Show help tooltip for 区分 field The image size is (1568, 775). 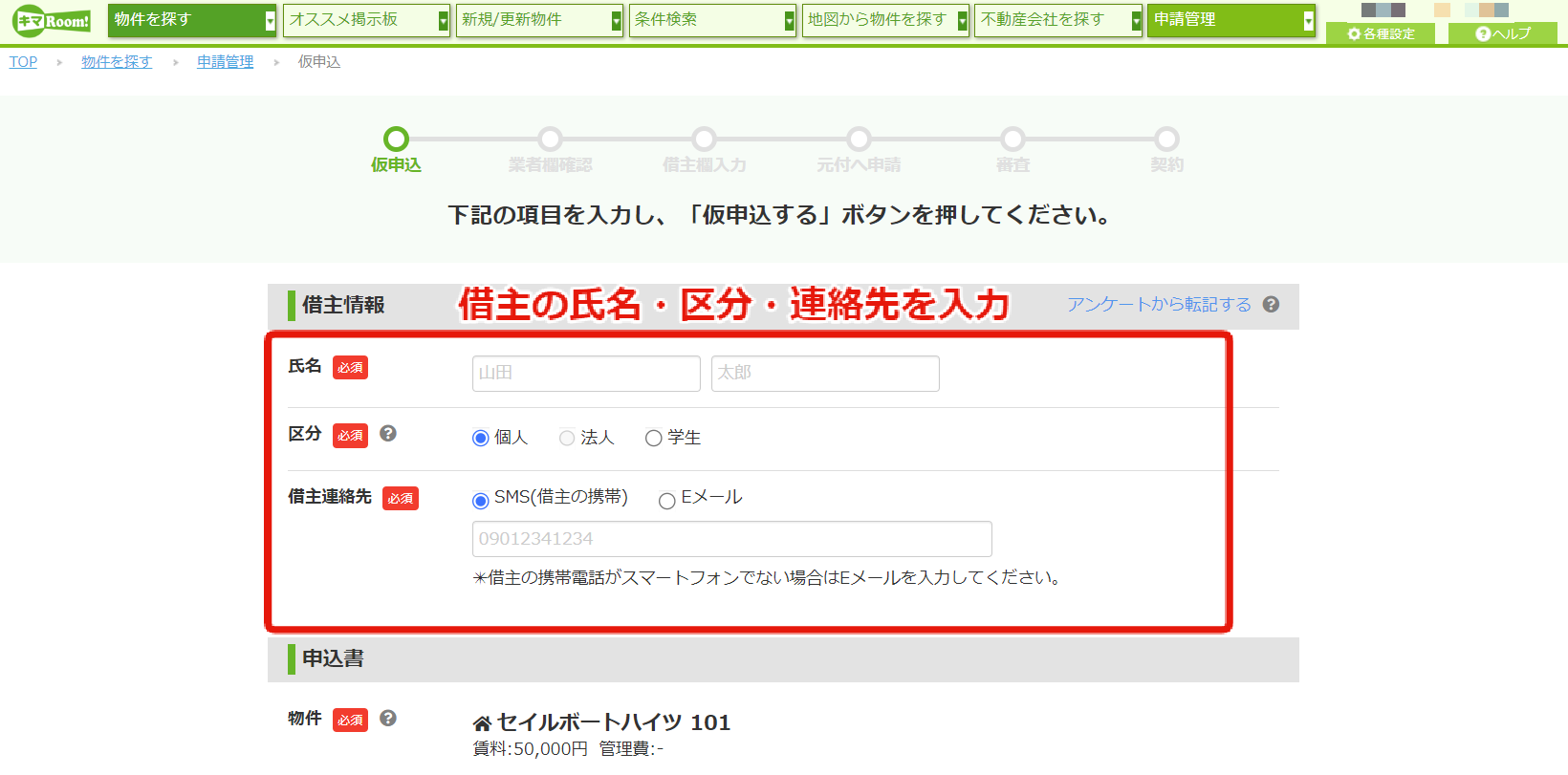click(x=388, y=433)
